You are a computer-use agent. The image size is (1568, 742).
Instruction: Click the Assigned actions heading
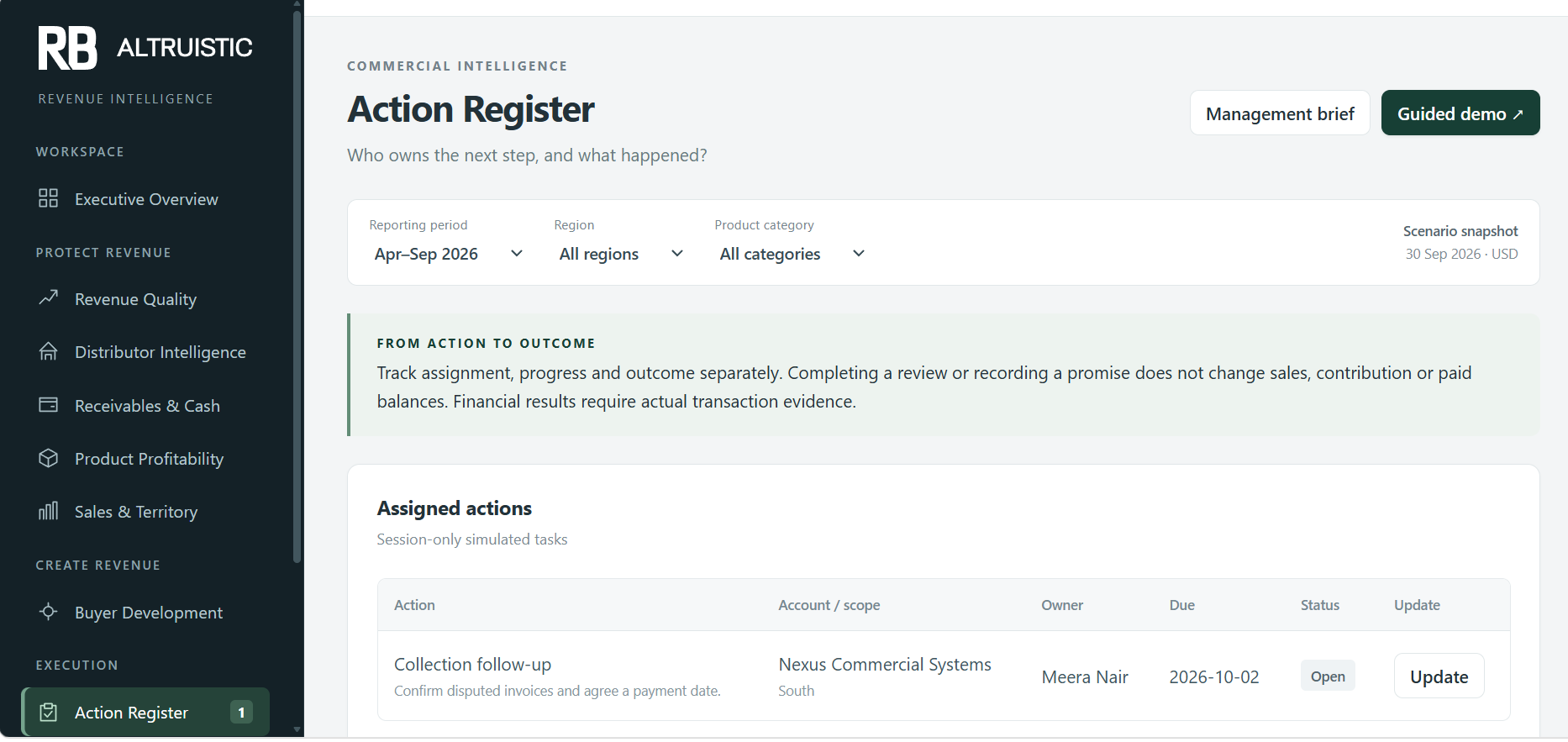click(455, 508)
